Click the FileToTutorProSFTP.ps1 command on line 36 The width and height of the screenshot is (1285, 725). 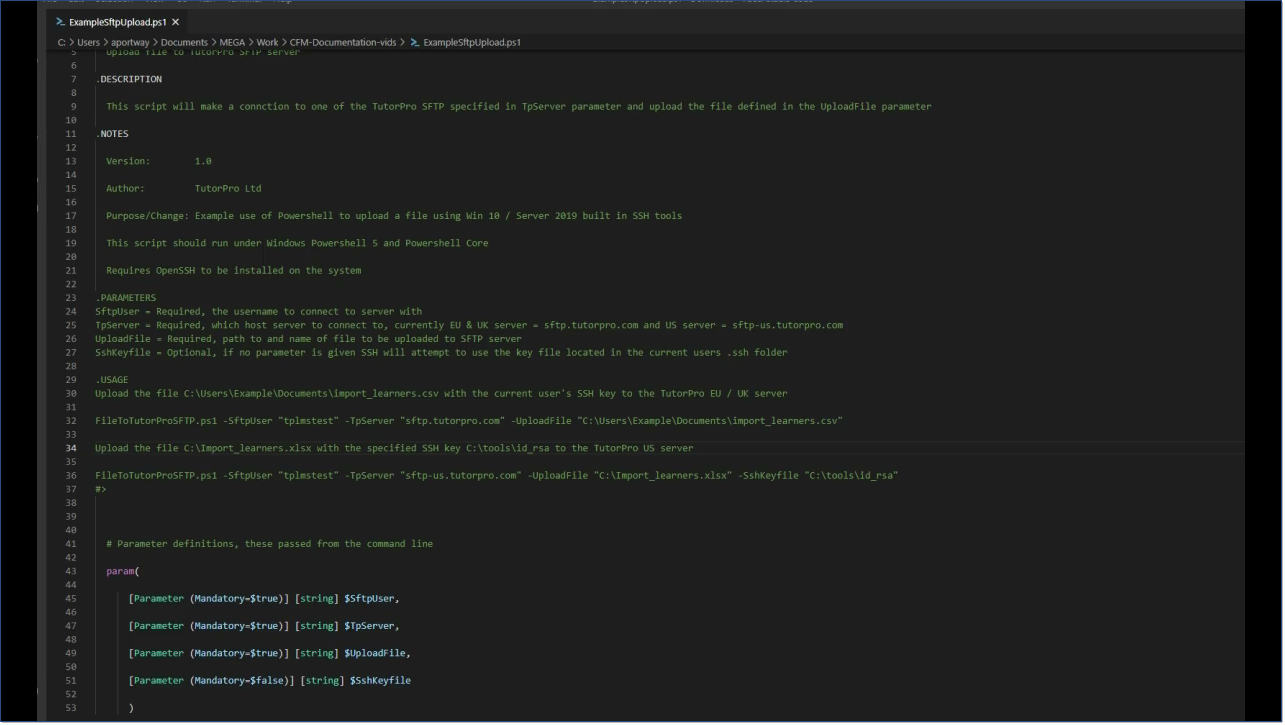497,475
